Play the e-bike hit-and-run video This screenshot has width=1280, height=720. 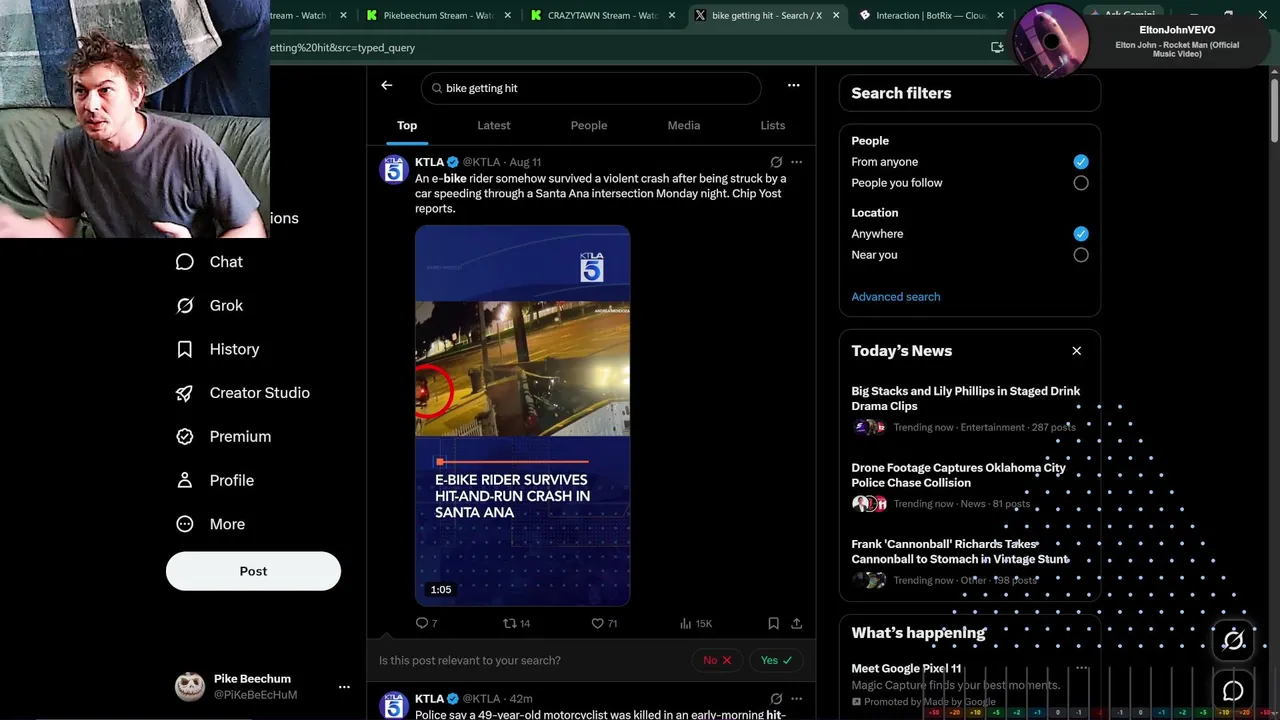[522, 416]
